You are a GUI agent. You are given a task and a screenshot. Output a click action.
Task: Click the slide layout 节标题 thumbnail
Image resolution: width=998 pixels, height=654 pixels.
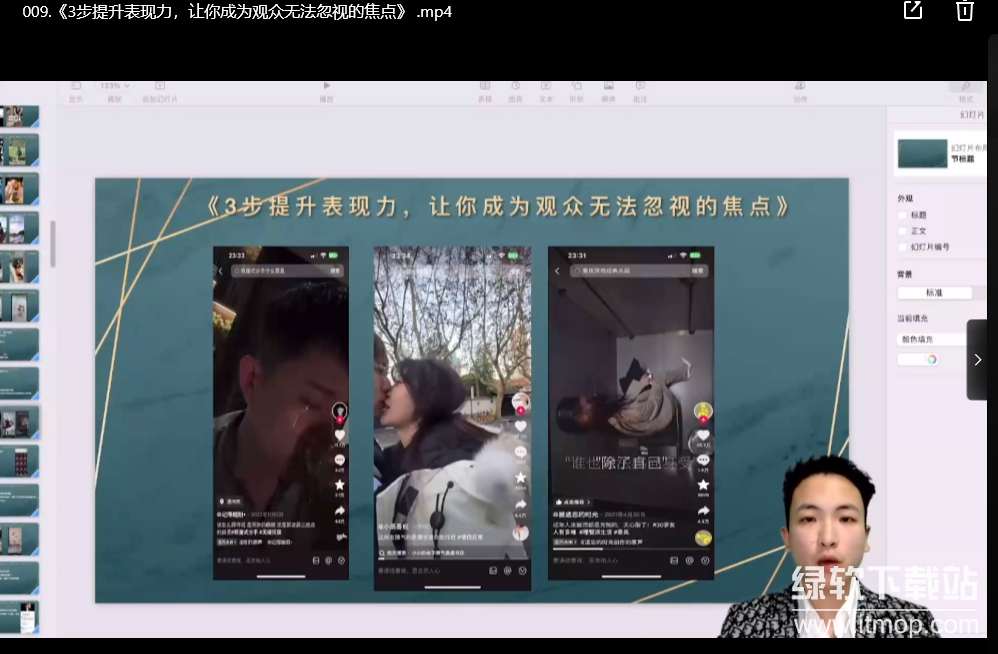coord(922,153)
